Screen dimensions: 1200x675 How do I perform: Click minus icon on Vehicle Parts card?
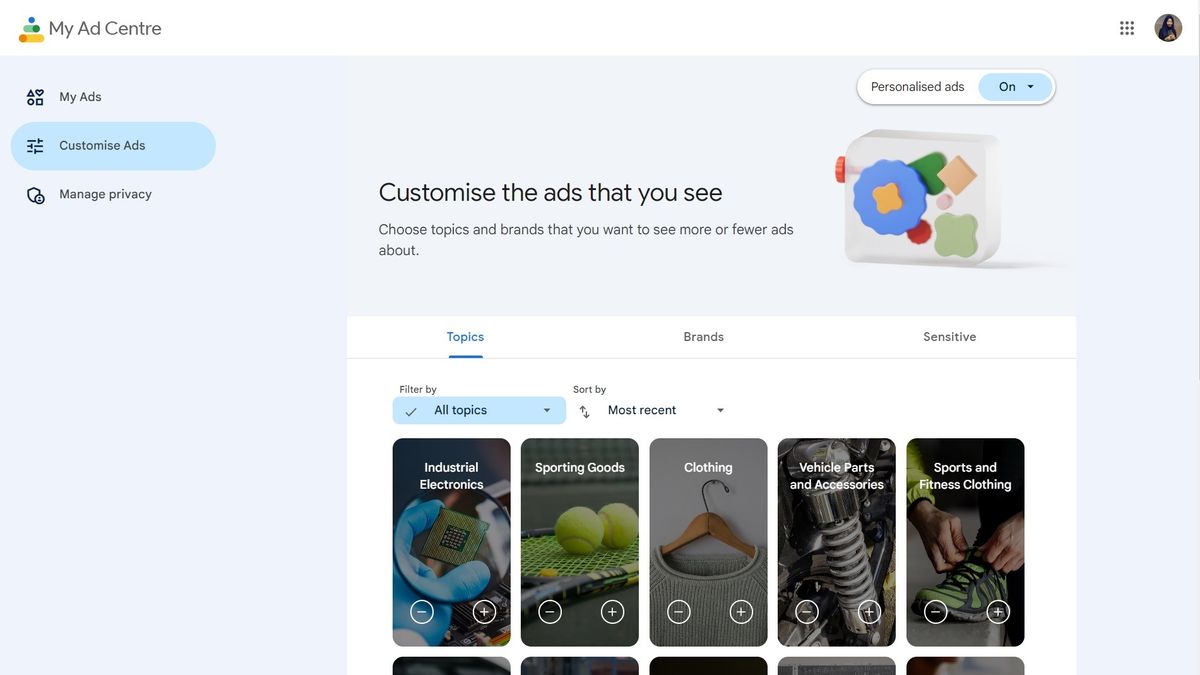point(807,611)
